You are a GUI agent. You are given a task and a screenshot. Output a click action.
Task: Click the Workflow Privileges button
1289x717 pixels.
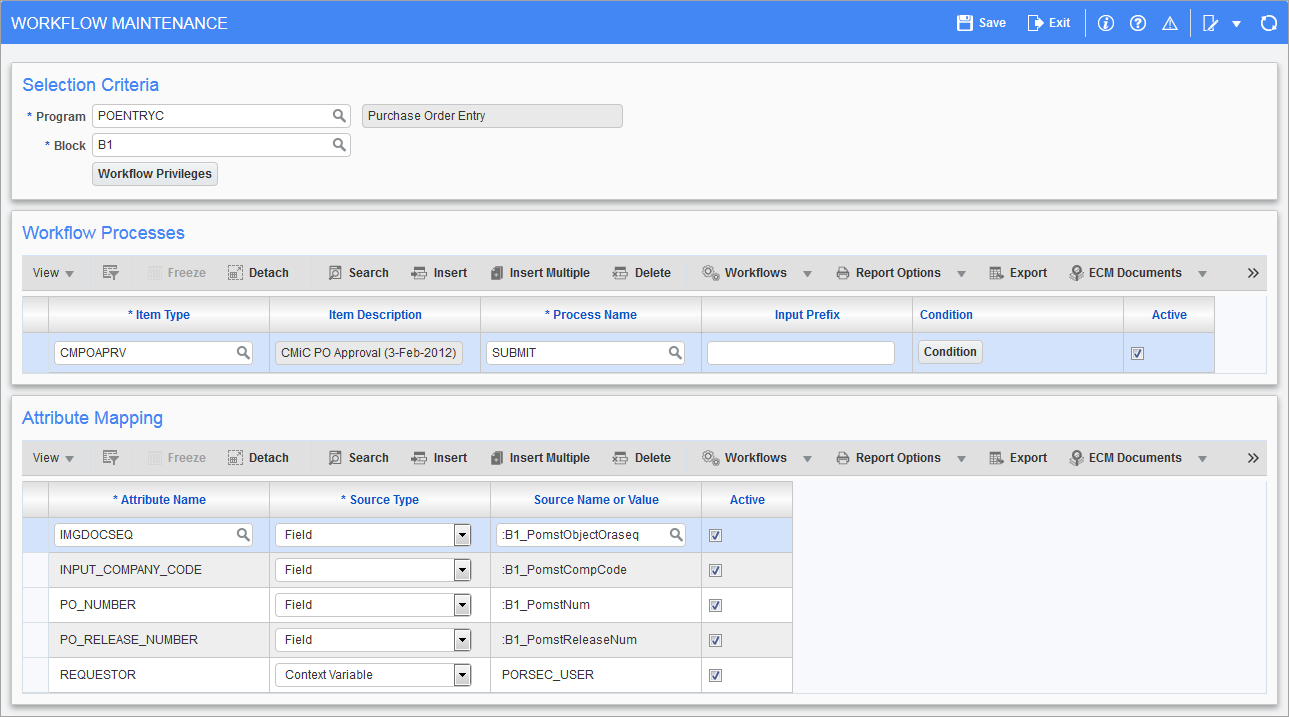[154, 173]
